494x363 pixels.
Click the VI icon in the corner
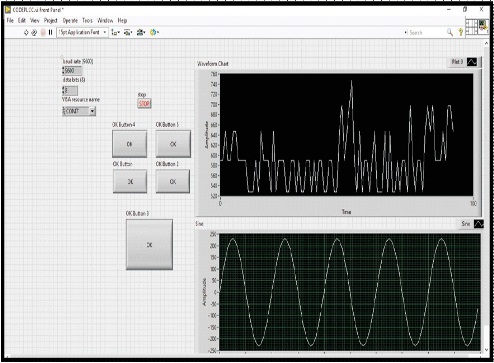483,26
